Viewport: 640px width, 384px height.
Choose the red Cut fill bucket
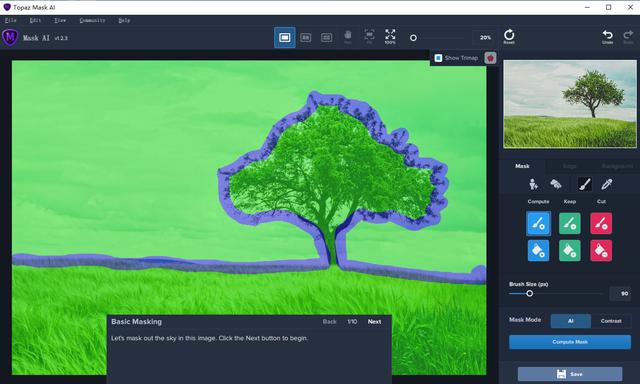[601, 251]
